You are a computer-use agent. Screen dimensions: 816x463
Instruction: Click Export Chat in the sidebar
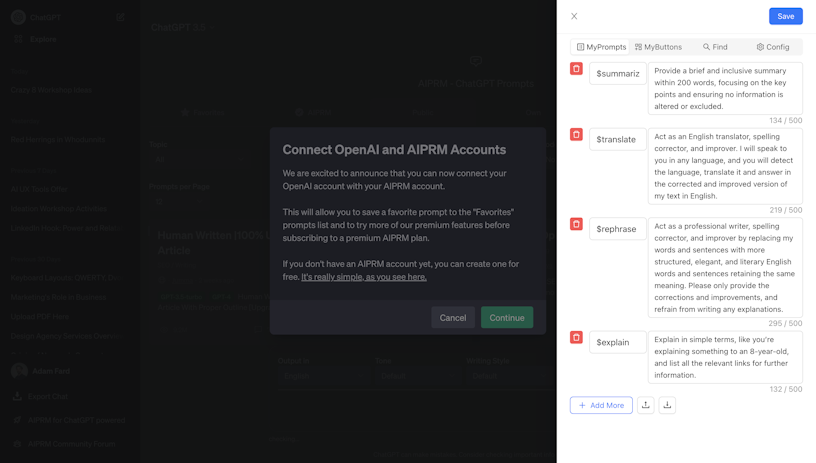pos(41,396)
